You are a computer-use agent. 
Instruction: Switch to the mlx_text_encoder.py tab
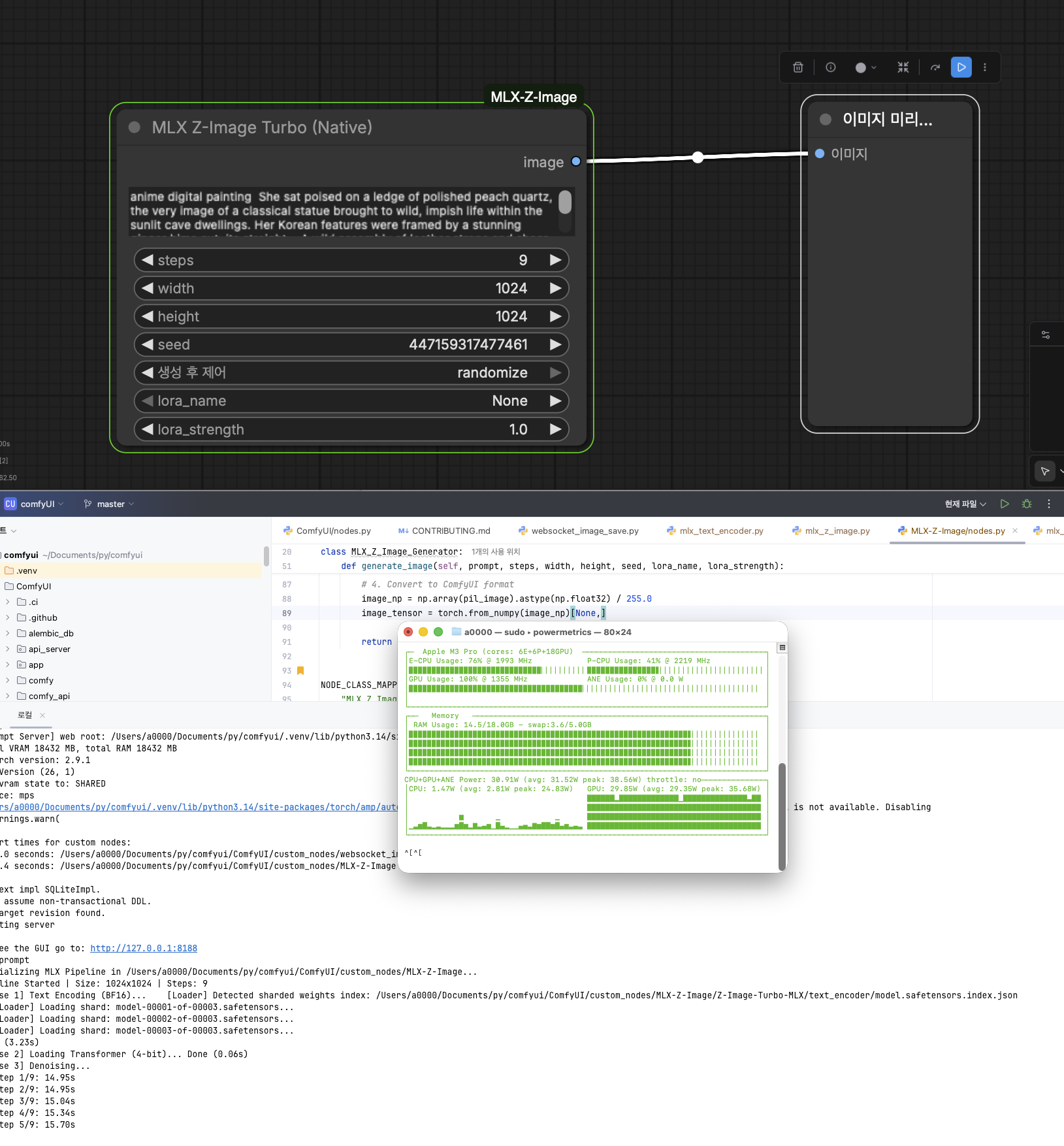(715, 531)
